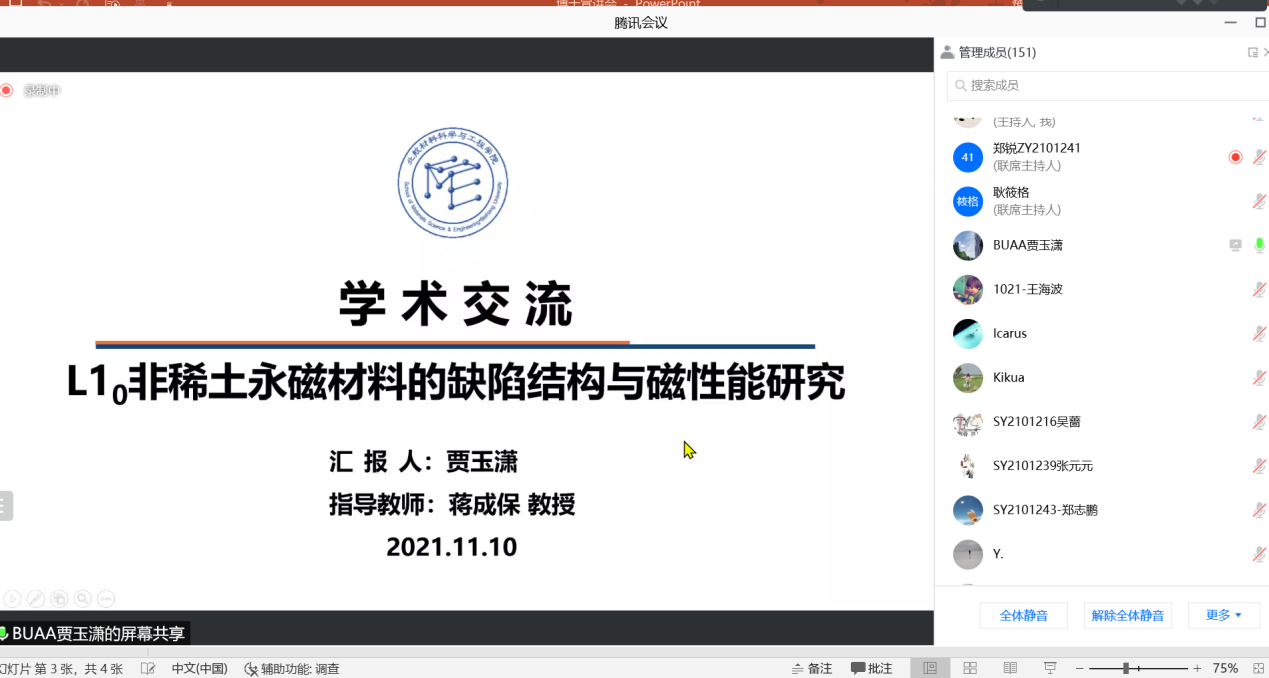The width and height of the screenshot is (1269, 678).
Task: Click the 全体静音 button
Action: (x=1023, y=615)
